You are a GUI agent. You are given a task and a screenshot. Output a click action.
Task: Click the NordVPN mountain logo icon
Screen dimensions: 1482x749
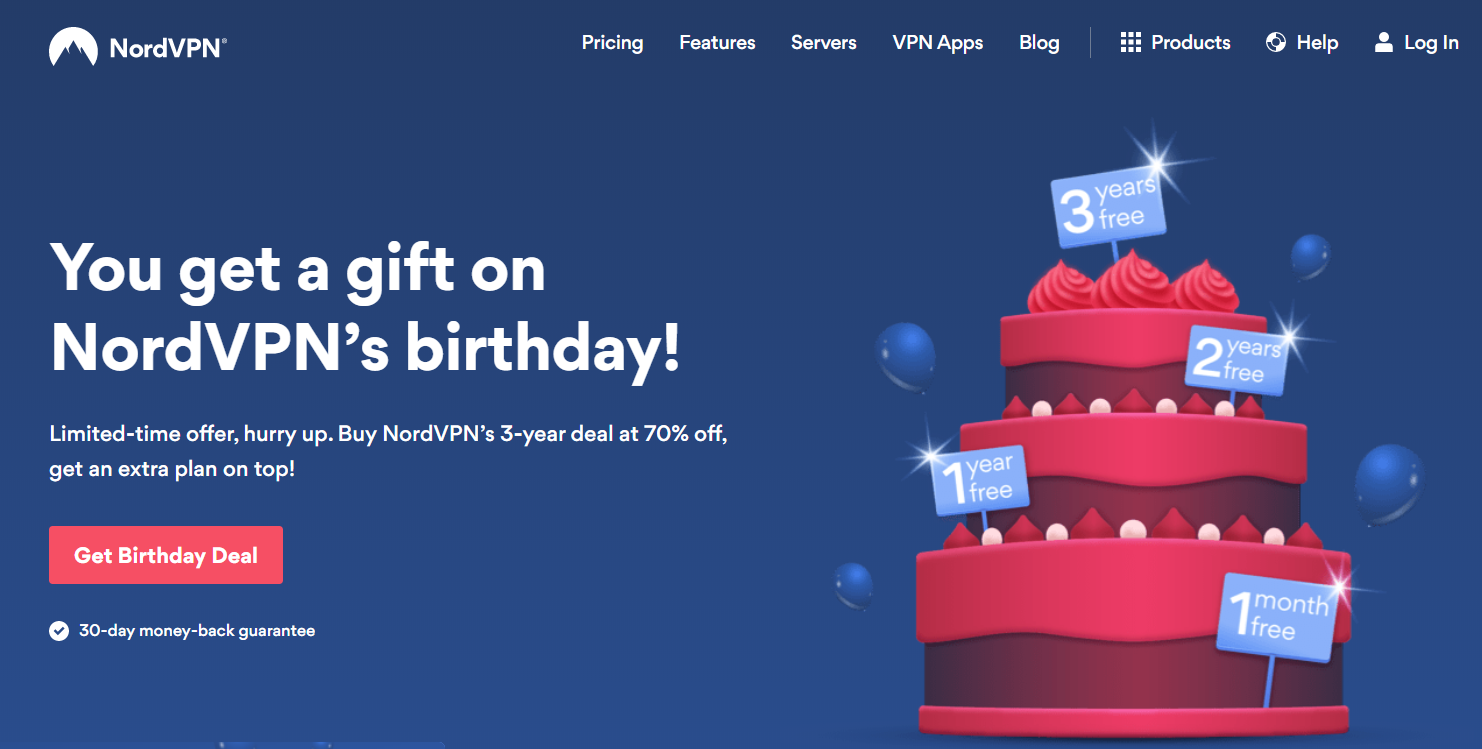tap(73, 46)
